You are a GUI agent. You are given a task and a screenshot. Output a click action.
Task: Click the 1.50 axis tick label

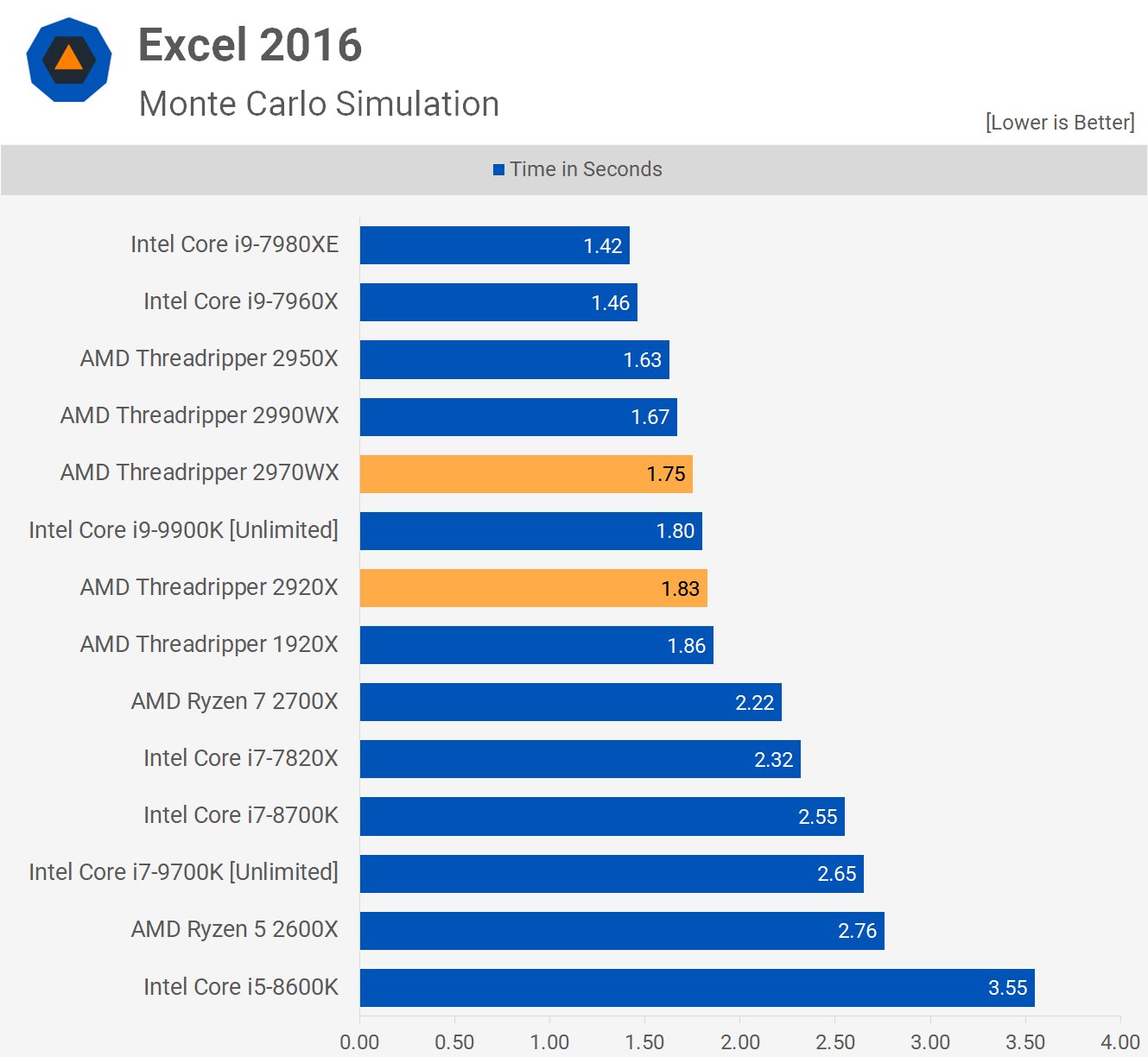point(644,1042)
